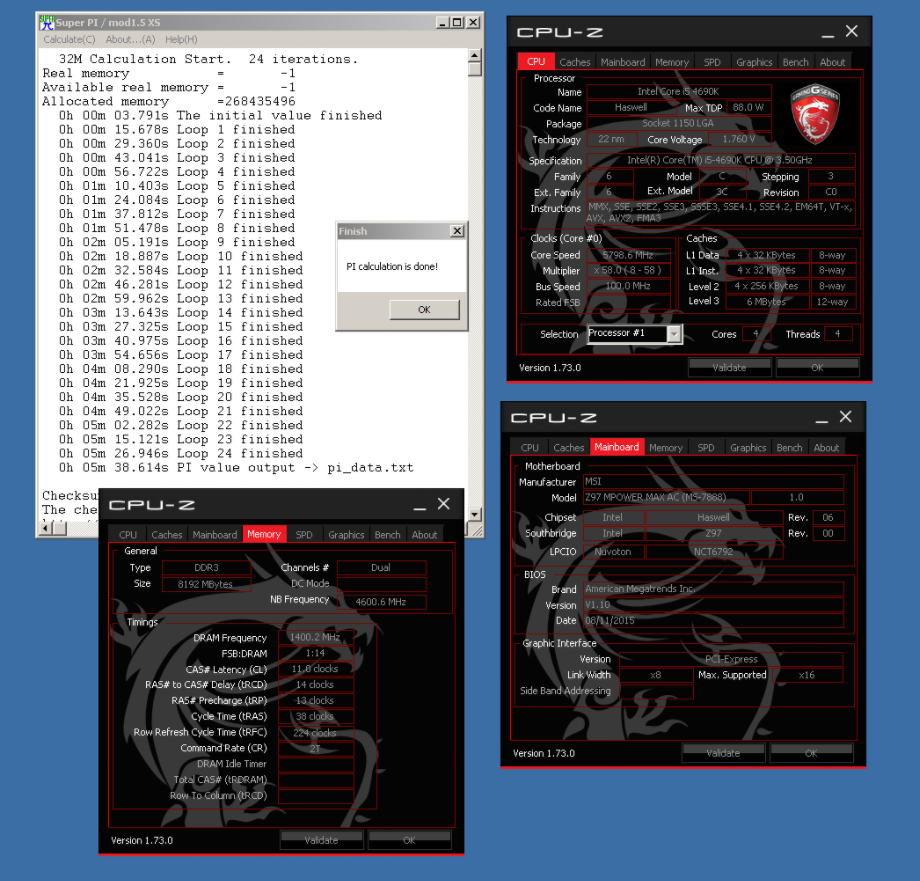Switch to Graphics tab in top CPU-Z window

754,62
